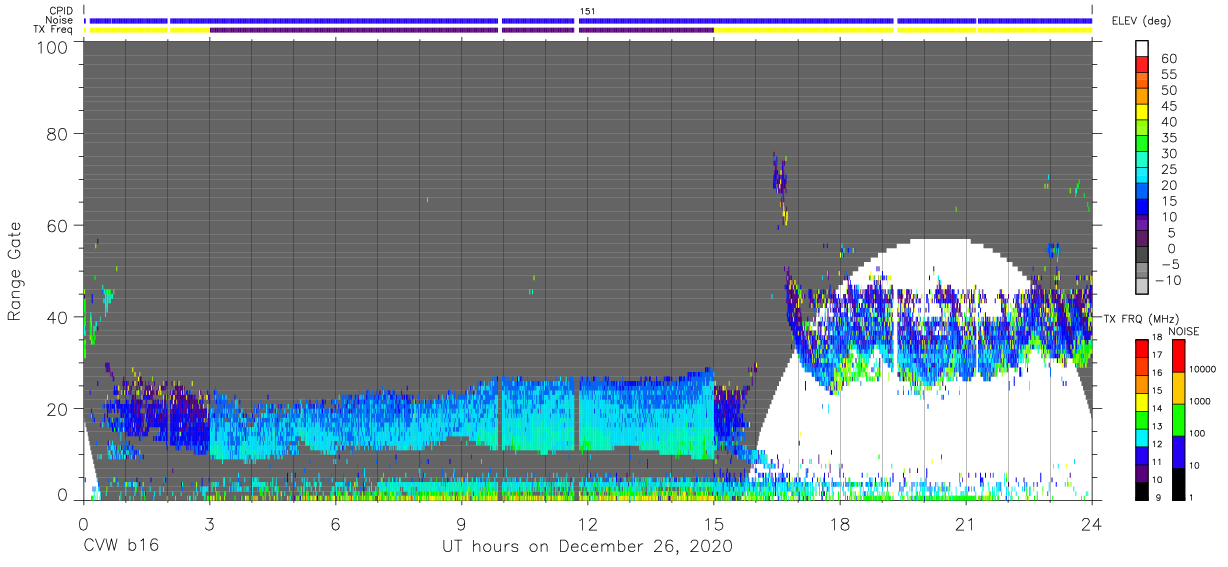This screenshot has width=1228, height=567.
Task: Click the y-axis tick label '80'
Action: (57, 134)
